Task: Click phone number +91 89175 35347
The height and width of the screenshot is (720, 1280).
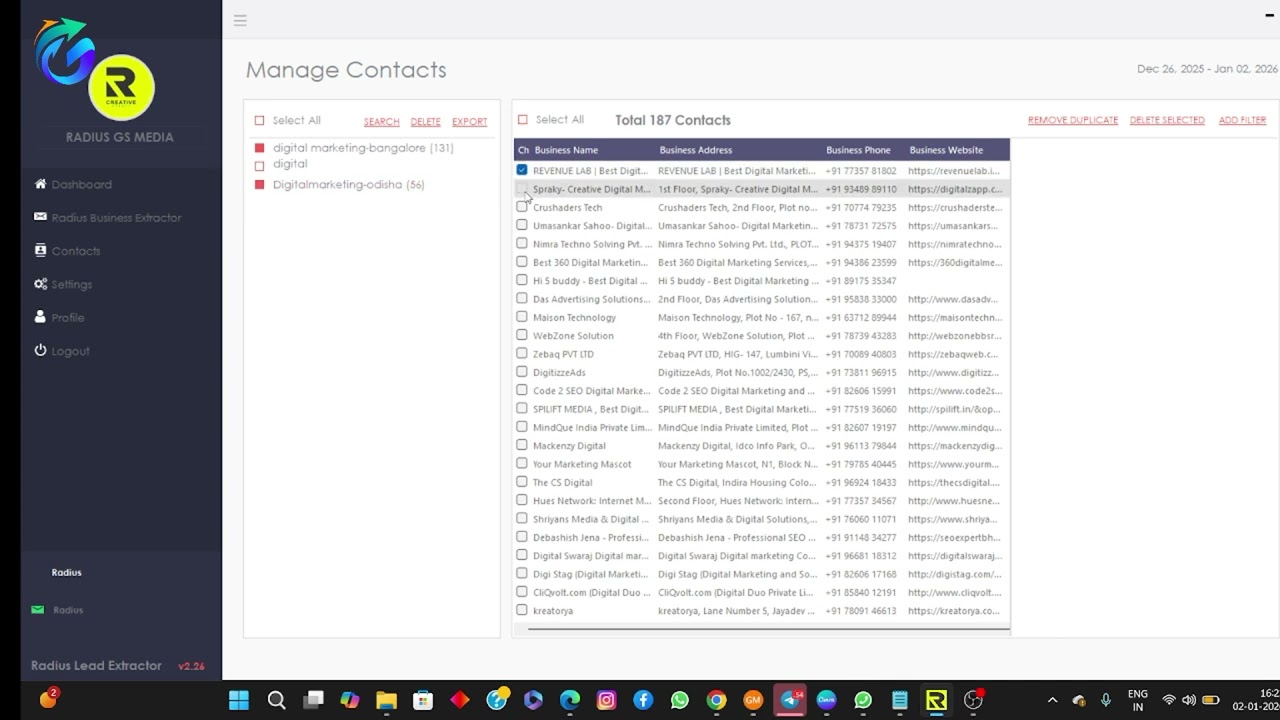Action: 861,281
